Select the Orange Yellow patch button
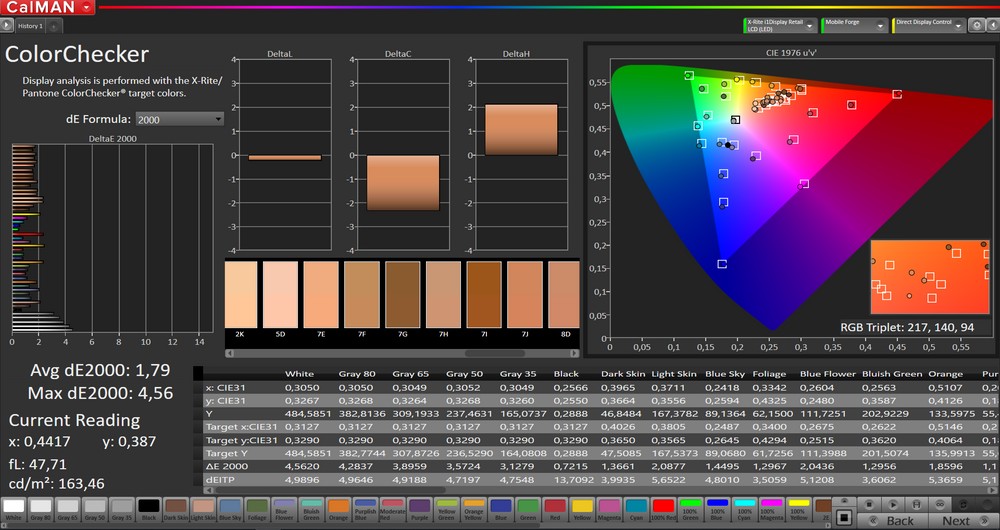This screenshot has width=1000, height=530. coord(474,510)
